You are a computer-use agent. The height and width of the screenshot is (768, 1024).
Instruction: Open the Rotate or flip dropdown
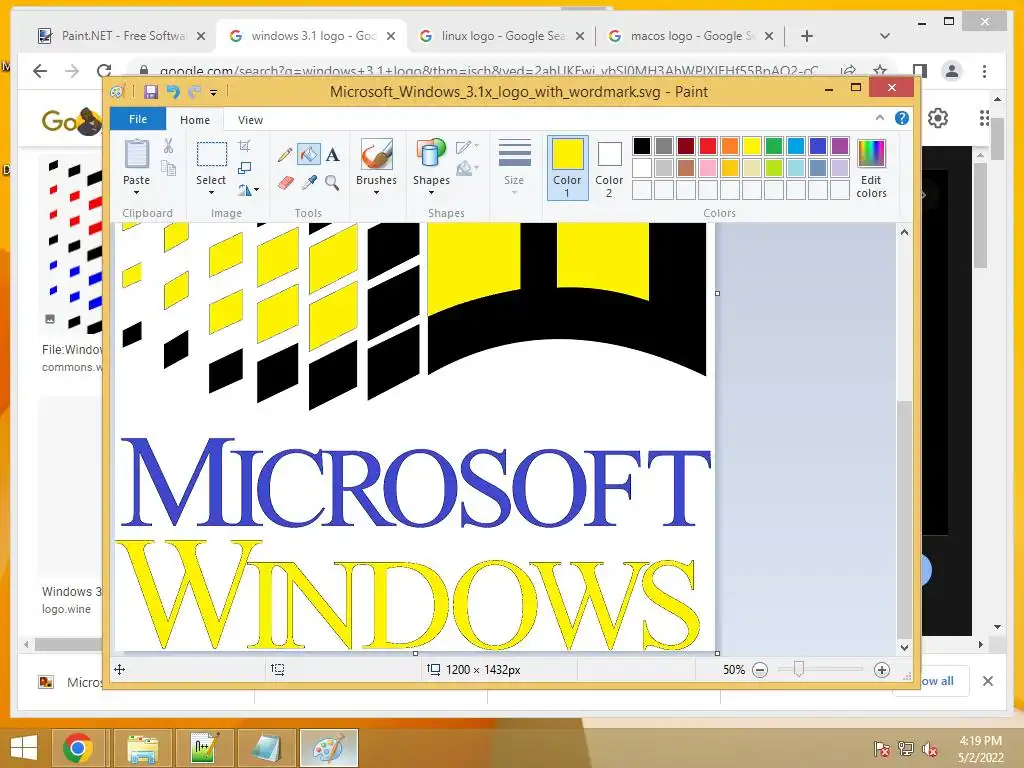coord(248,189)
